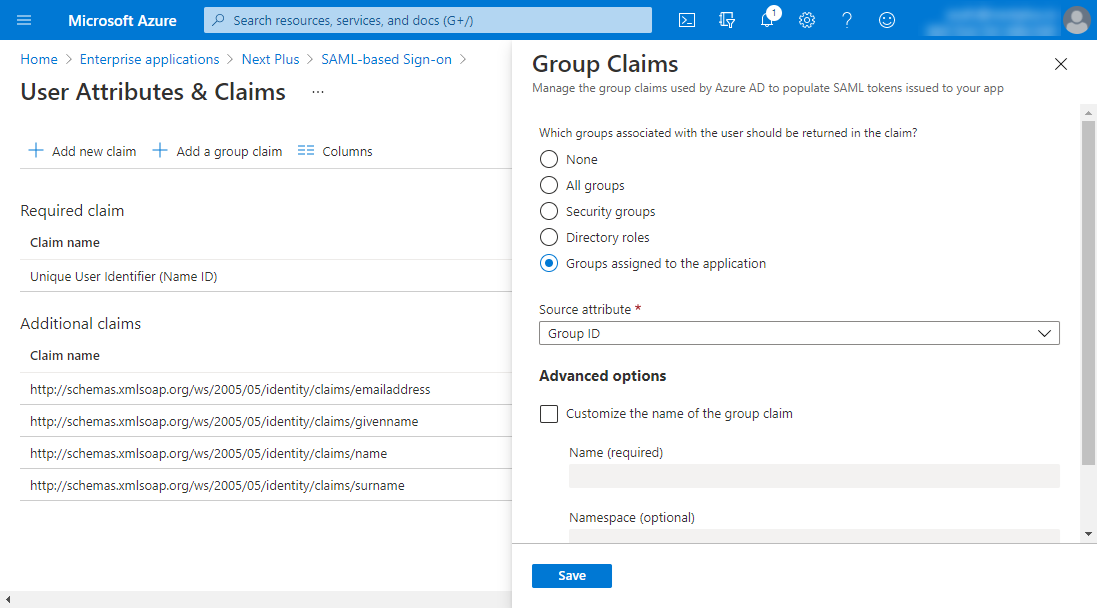
Task: Show notifications via the bell icon
Action: coord(767,20)
